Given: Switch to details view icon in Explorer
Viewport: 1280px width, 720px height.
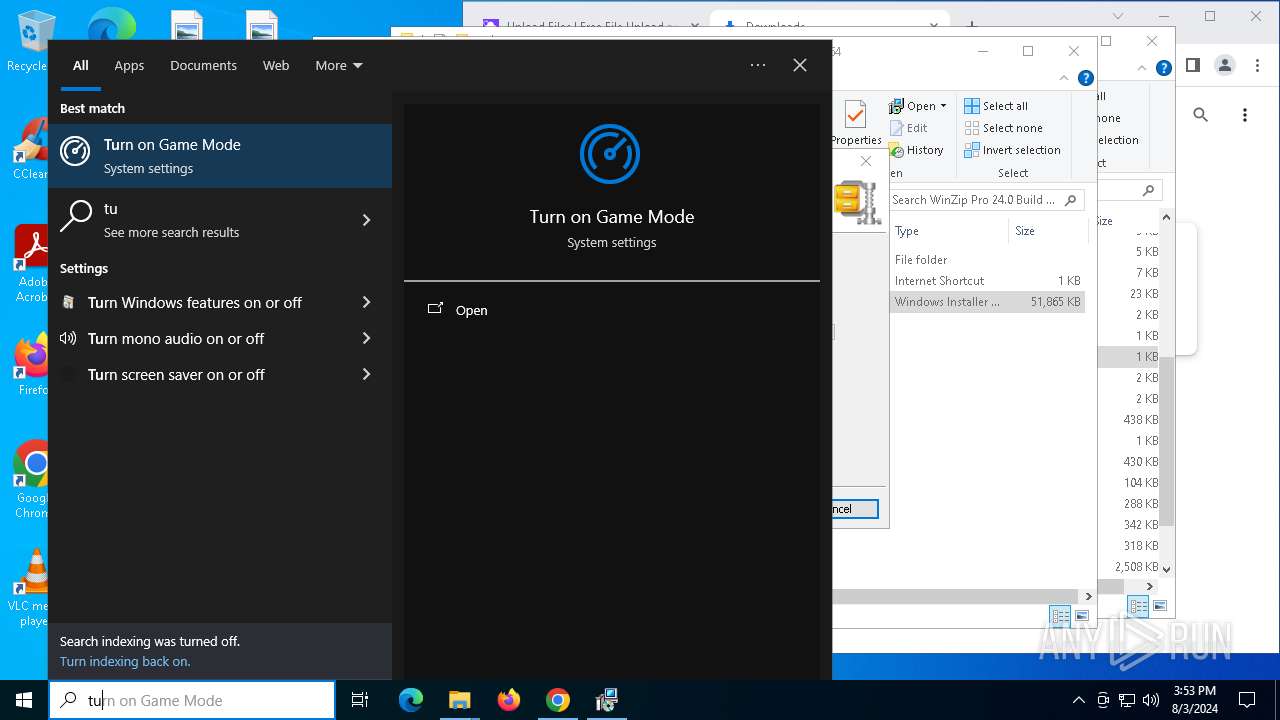Looking at the screenshot, I should (1060, 617).
